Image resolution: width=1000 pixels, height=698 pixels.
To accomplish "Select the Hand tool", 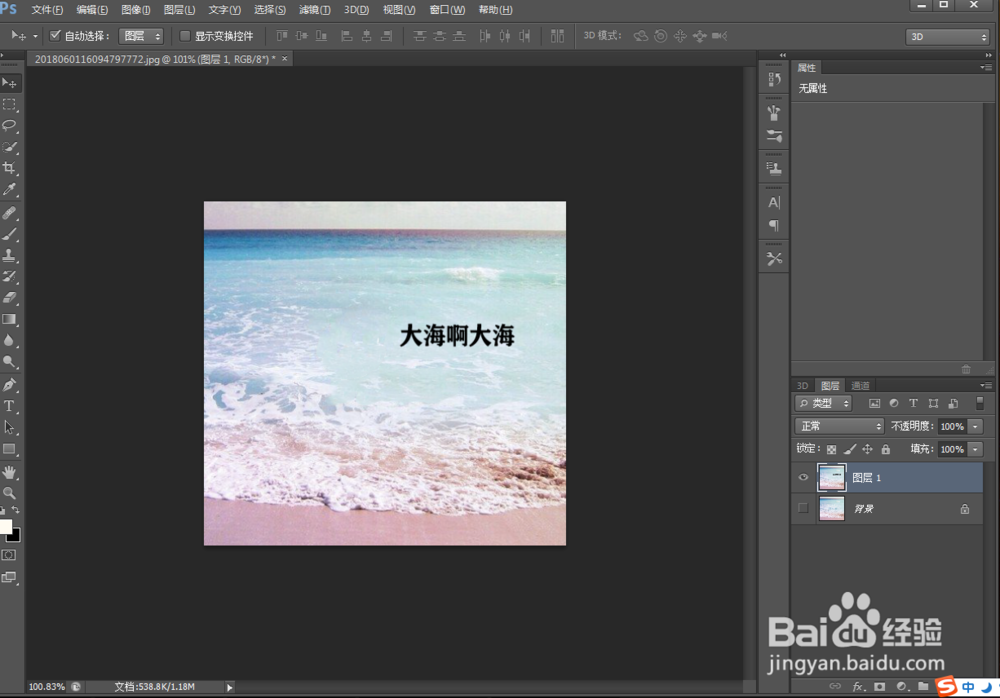I will pos(10,472).
